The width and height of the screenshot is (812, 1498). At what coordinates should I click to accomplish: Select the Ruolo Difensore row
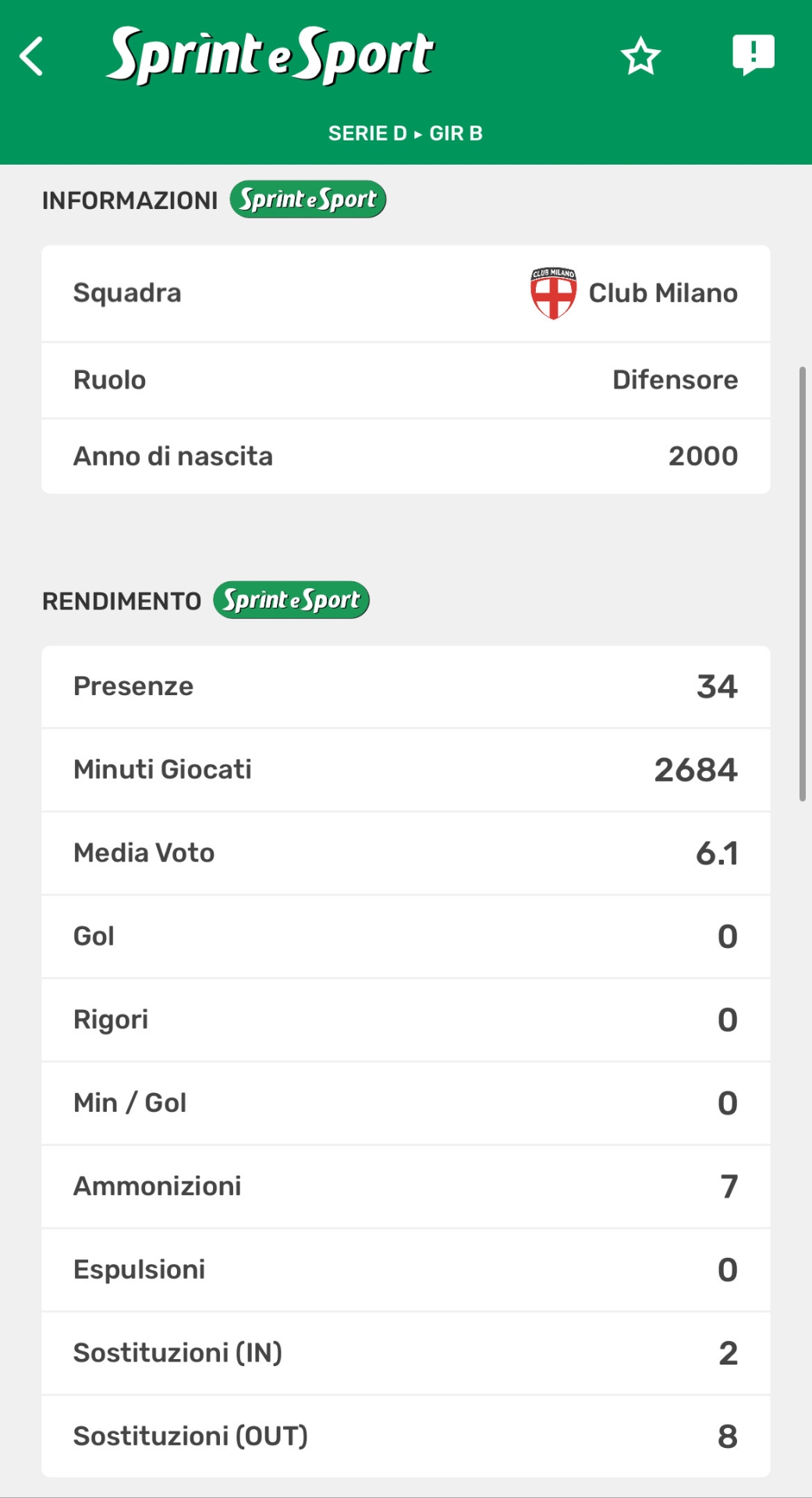pos(406,380)
